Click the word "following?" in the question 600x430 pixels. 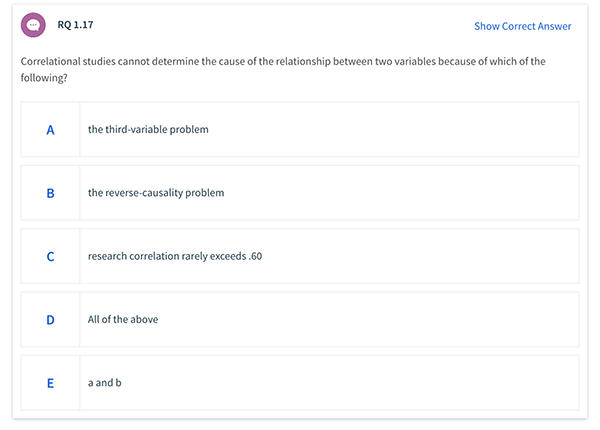tap(44, 78)
